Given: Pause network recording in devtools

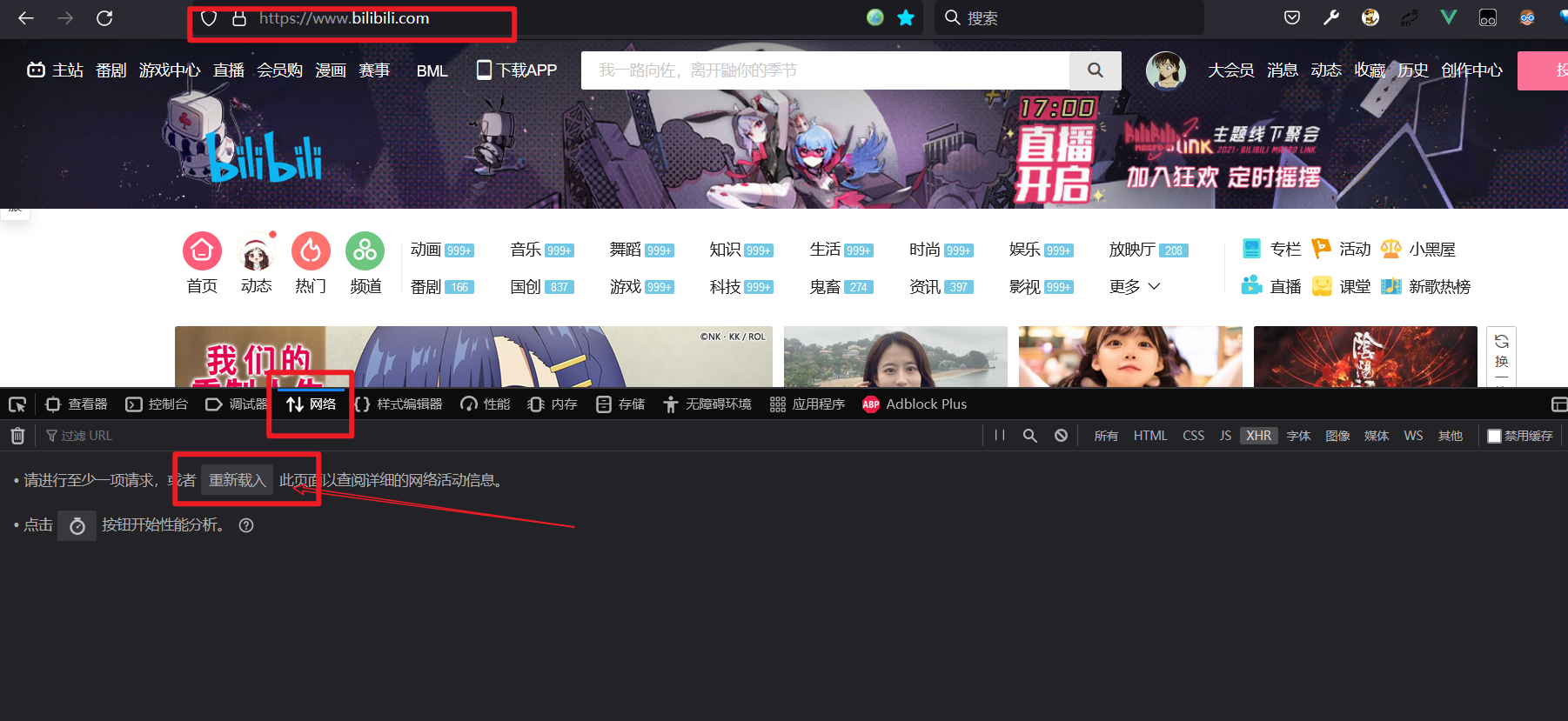Looking at the screenshot, I should point(1000,435).
